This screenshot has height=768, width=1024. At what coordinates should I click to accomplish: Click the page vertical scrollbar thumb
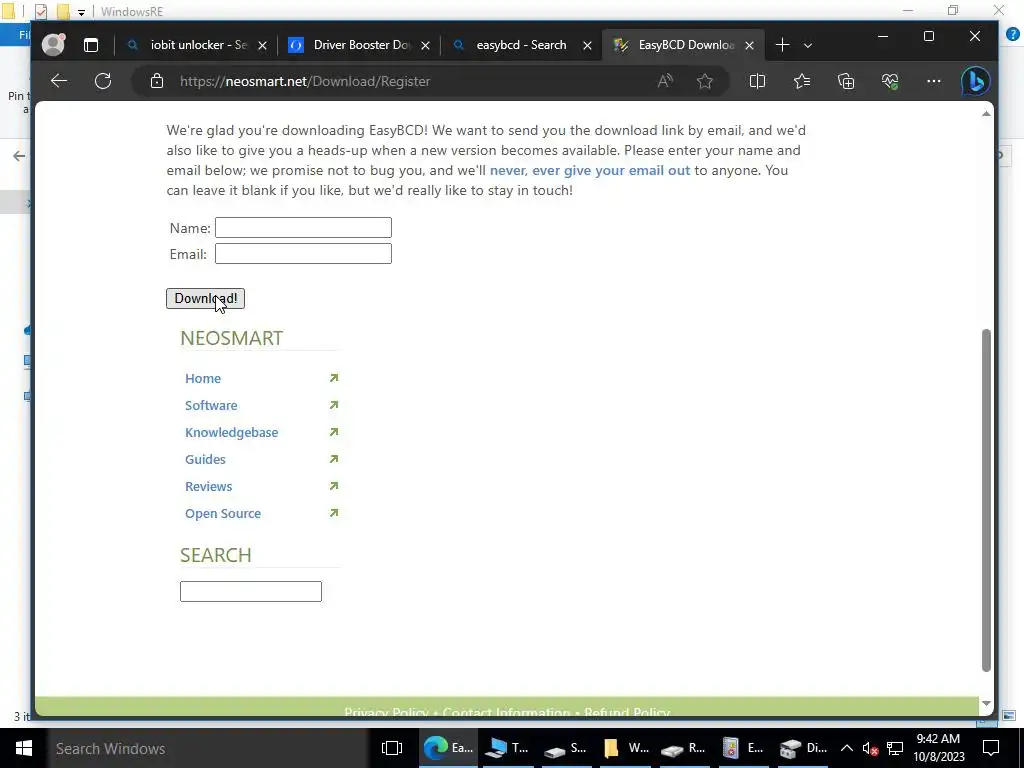click(986, 500)
